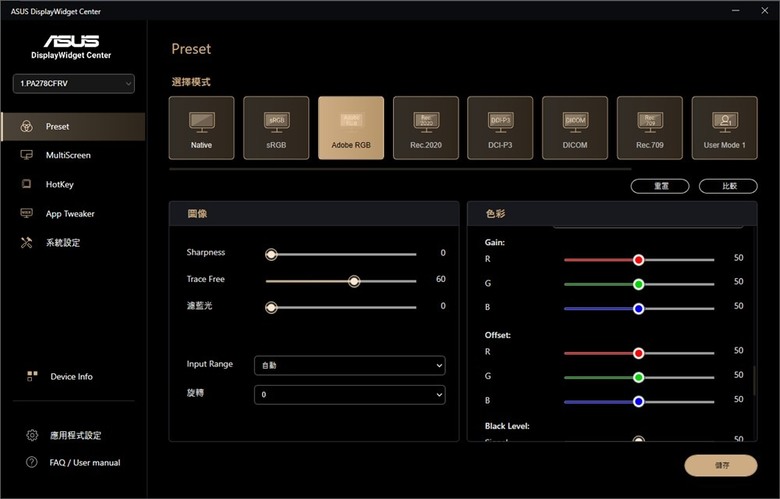Click the MultiScreen monitor icon
This screenshot has width=780, height=499.
point(26,155)
